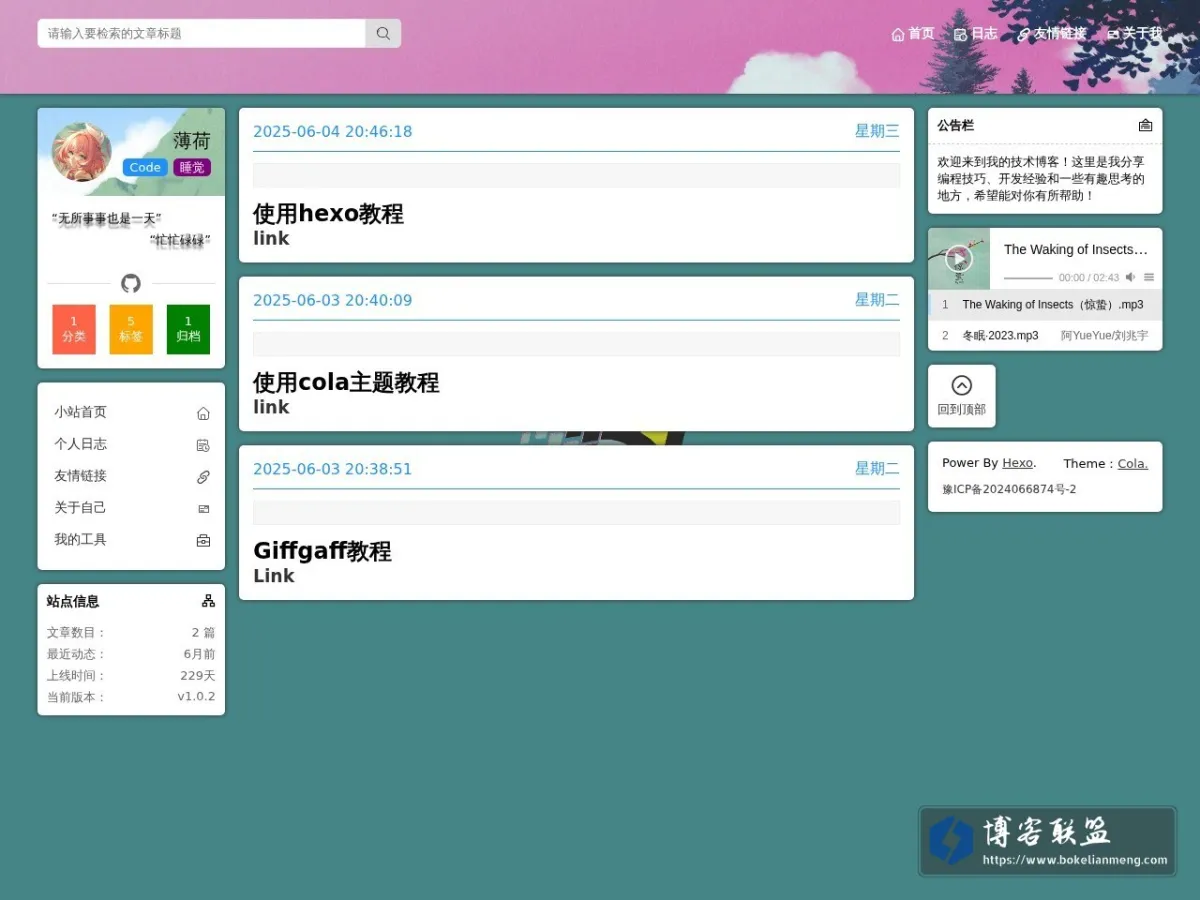Click the date 2025-06-03 20:40:09

332,300
